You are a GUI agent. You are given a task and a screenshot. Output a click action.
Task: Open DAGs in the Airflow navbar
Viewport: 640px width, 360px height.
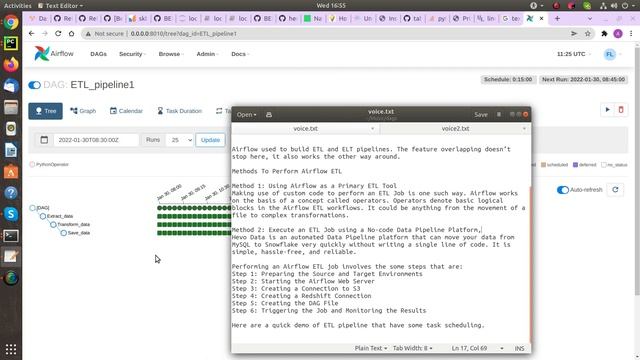[98, 54]
